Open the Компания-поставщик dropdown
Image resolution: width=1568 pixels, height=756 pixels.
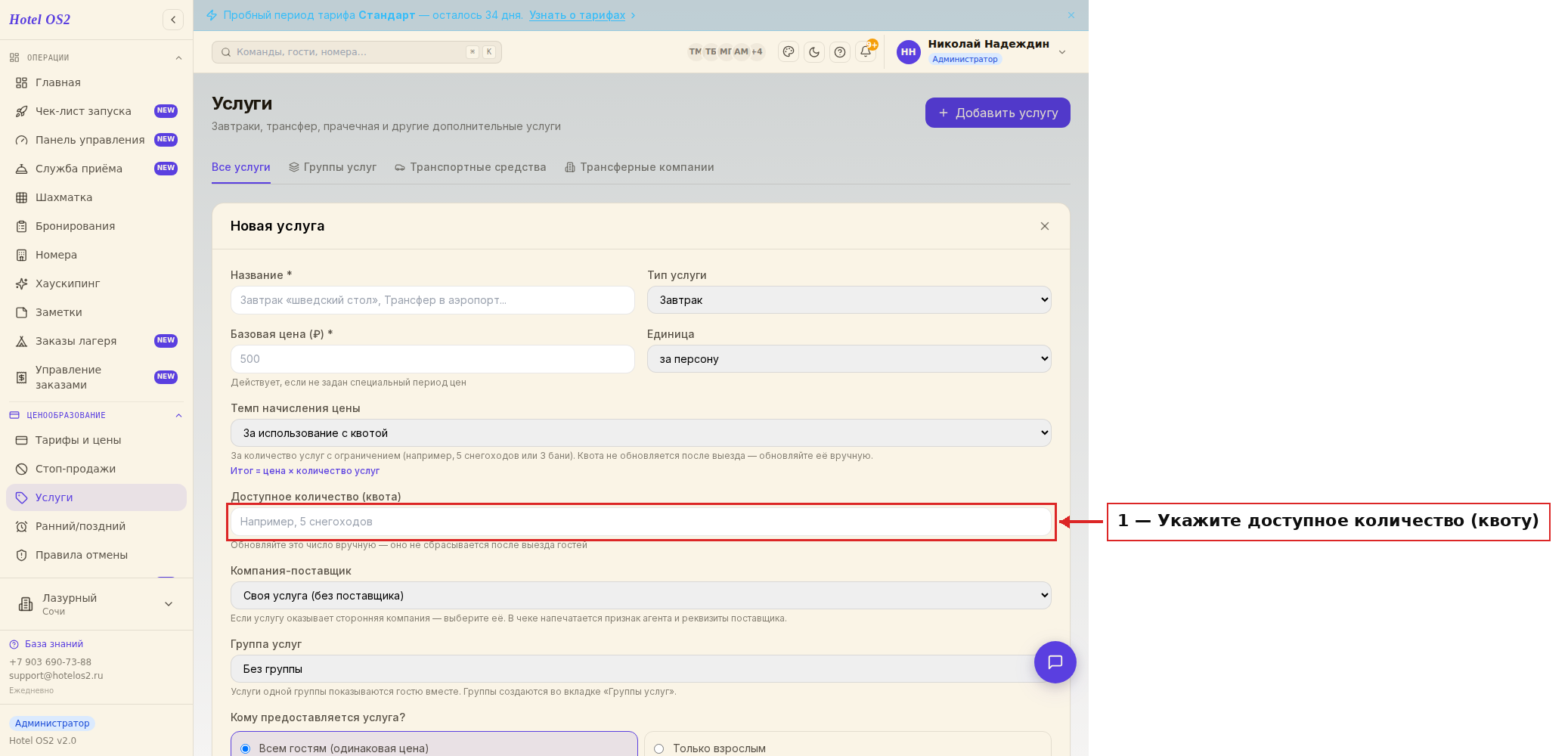[x=640, y=596]
